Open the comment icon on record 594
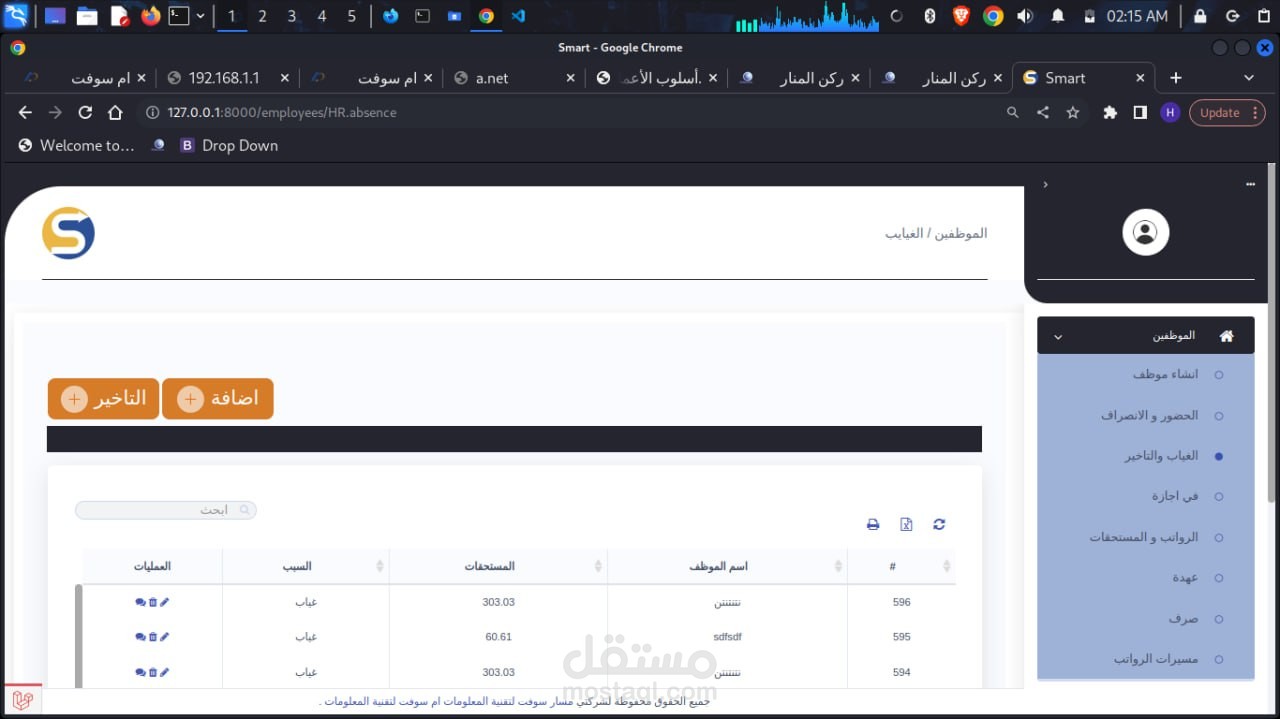 (140, 672)
